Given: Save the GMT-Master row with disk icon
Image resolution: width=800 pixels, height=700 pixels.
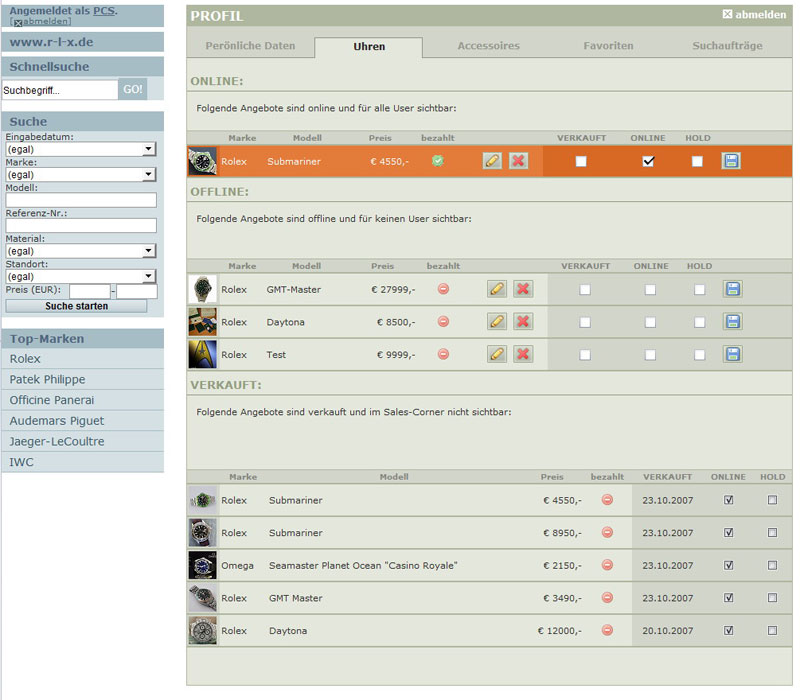Looking at the screenshot, I should click(733, 289).
